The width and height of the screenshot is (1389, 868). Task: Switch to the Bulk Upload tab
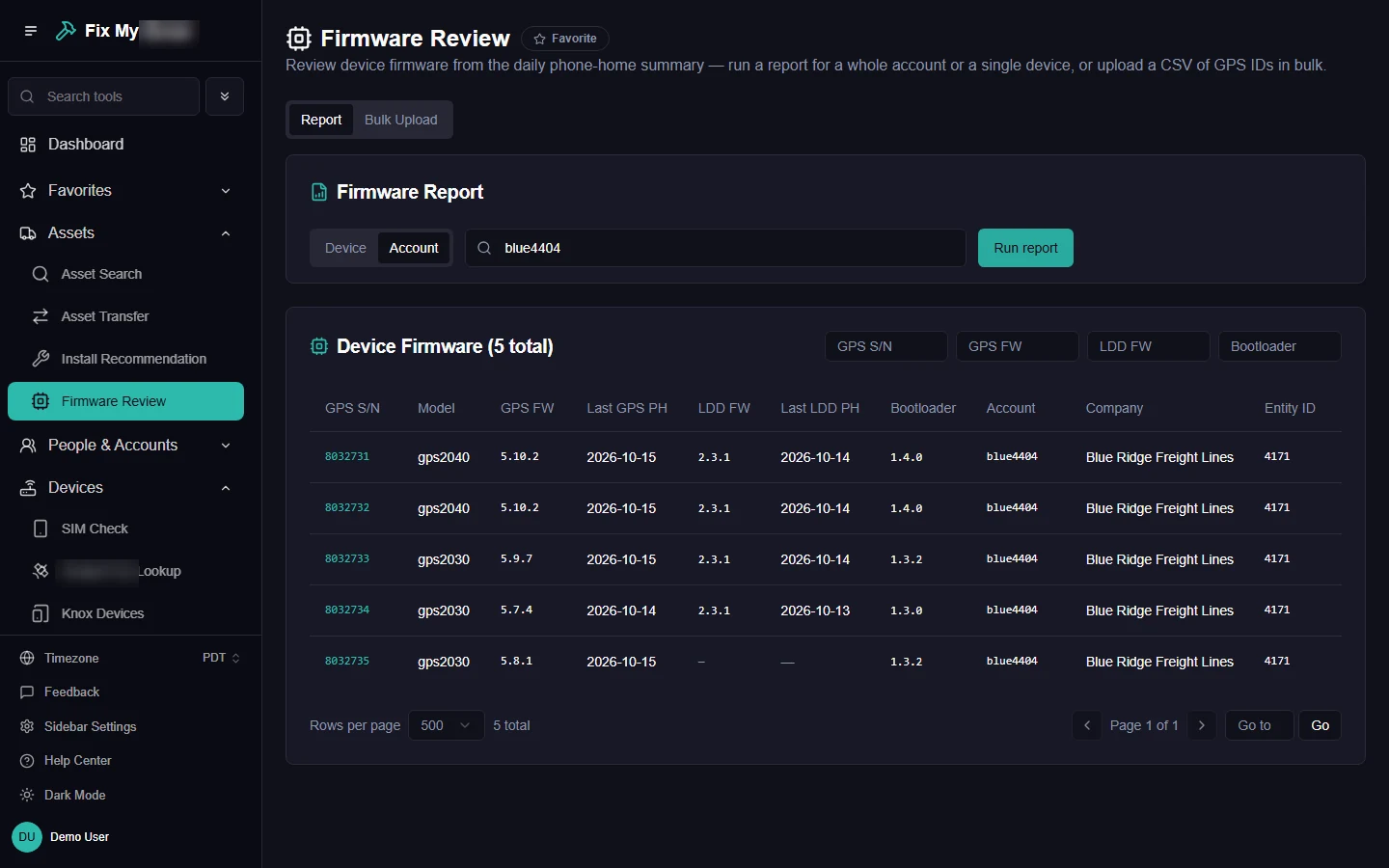point(401,120)
